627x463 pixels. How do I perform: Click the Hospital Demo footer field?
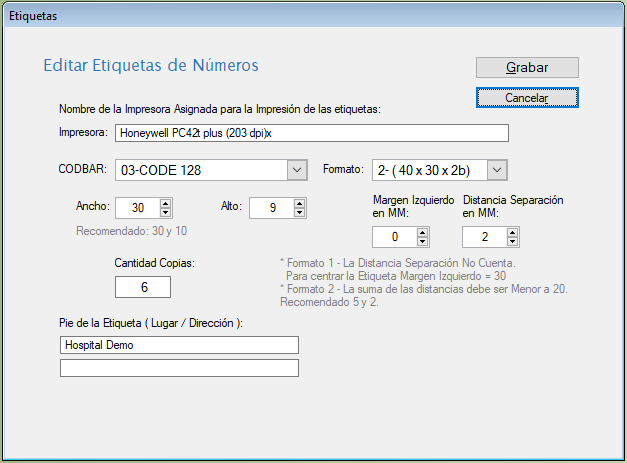coord(179,345)
